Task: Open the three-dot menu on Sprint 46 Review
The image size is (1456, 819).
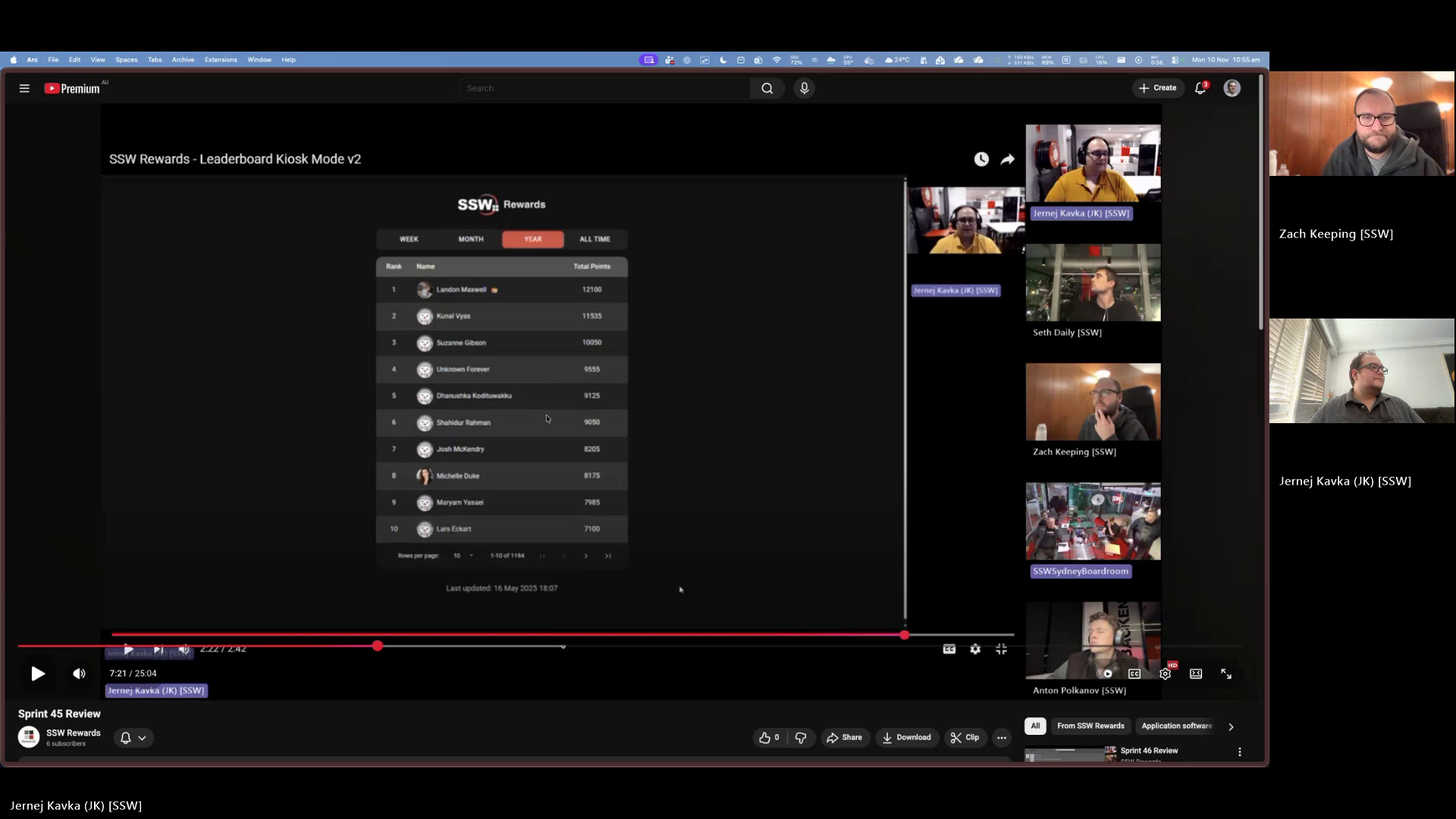Action: tap(1239, 752)
